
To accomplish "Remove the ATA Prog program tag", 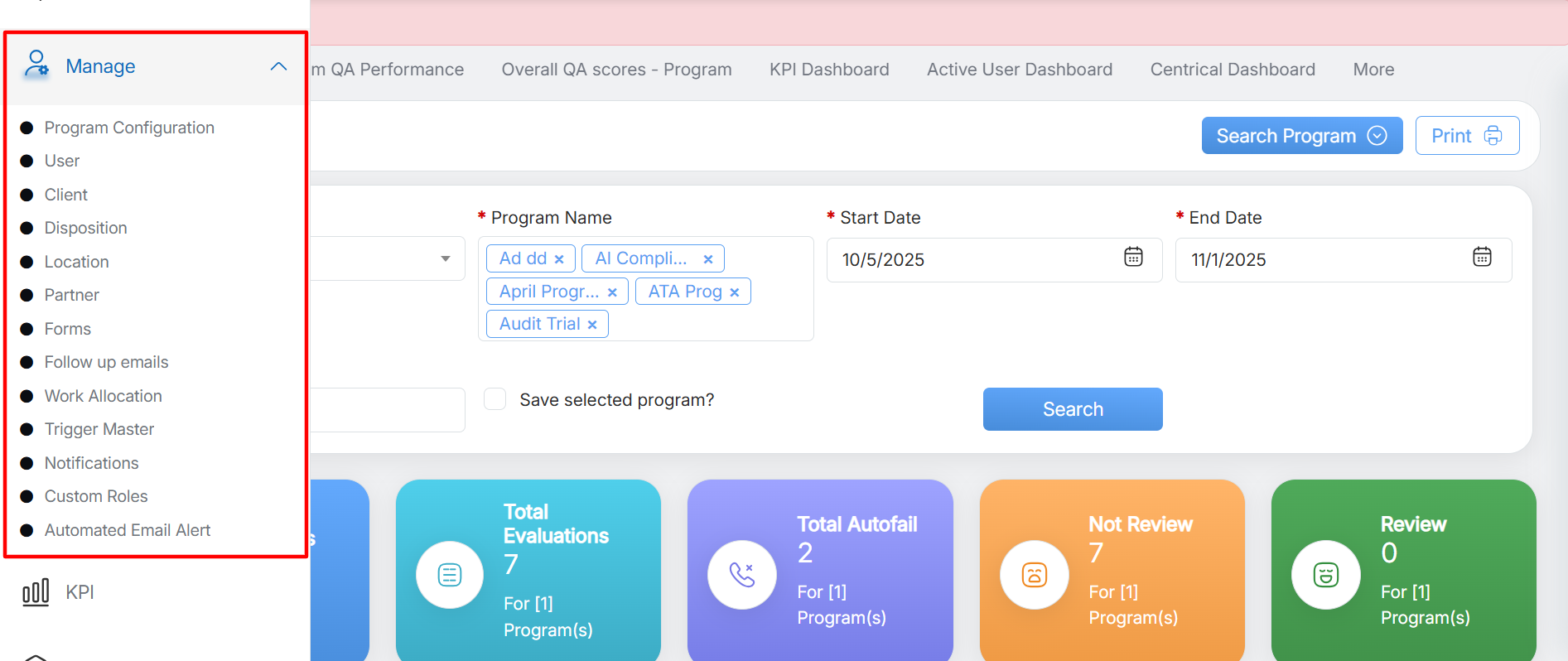I will point(735,292).
